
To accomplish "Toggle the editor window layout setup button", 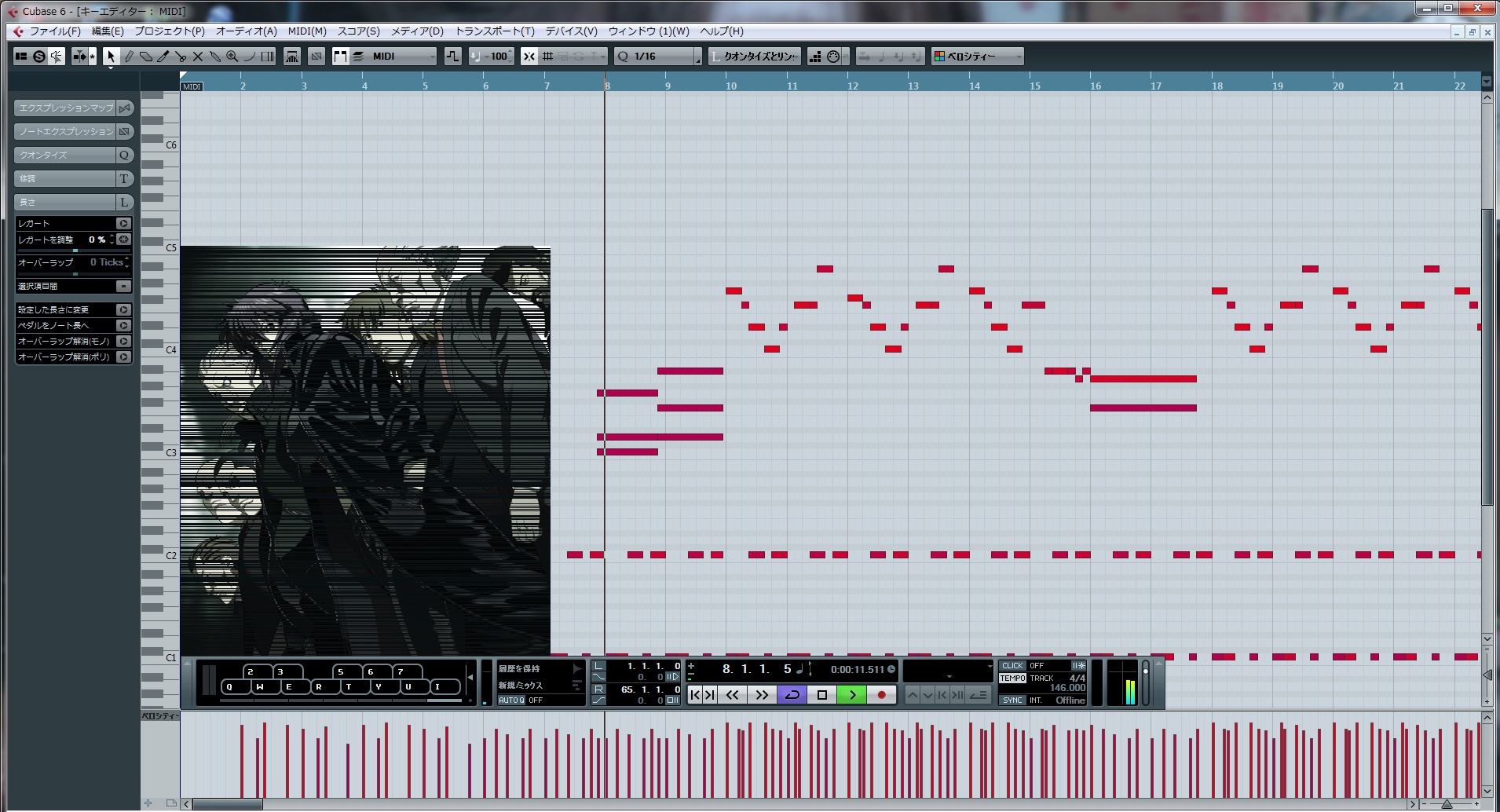I will click(x=21, y=57).
